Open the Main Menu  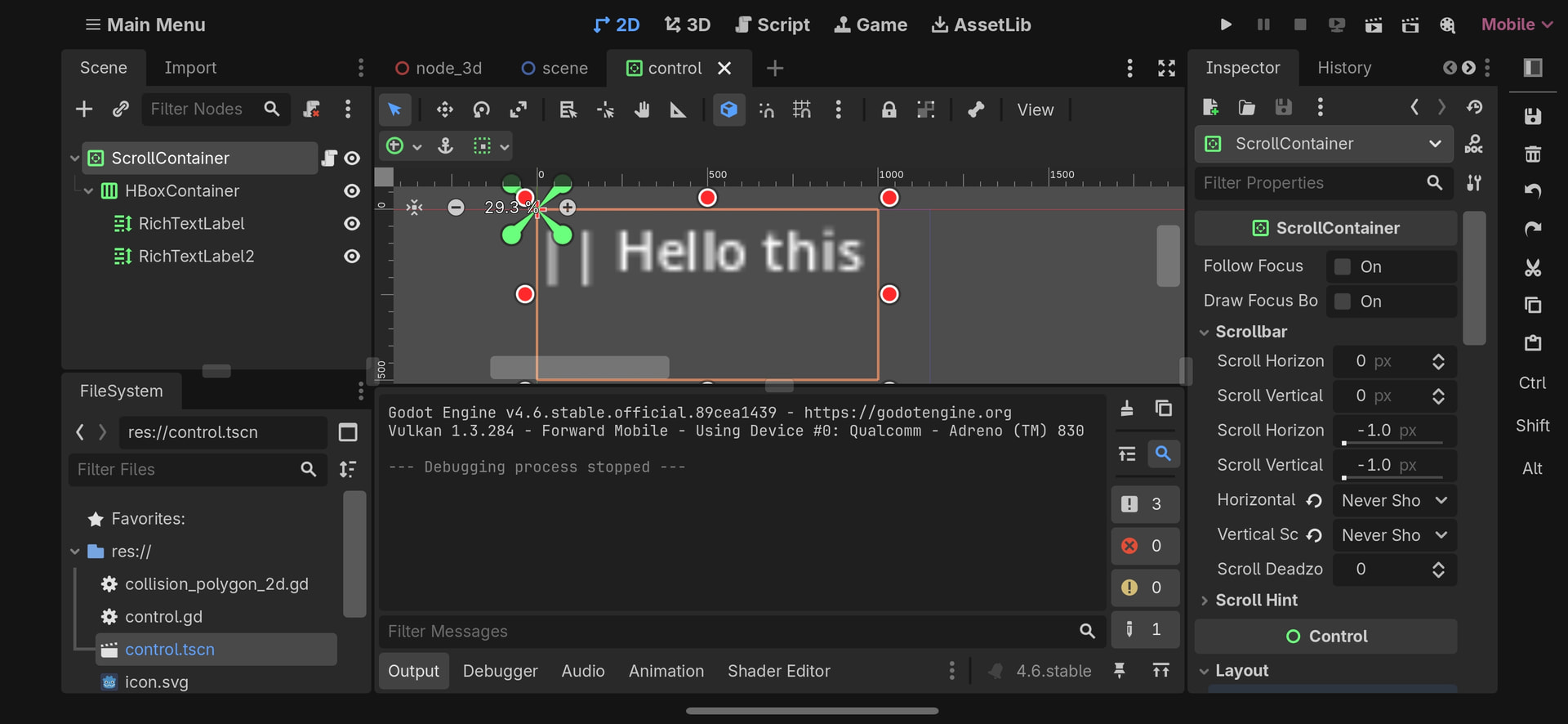145,25
